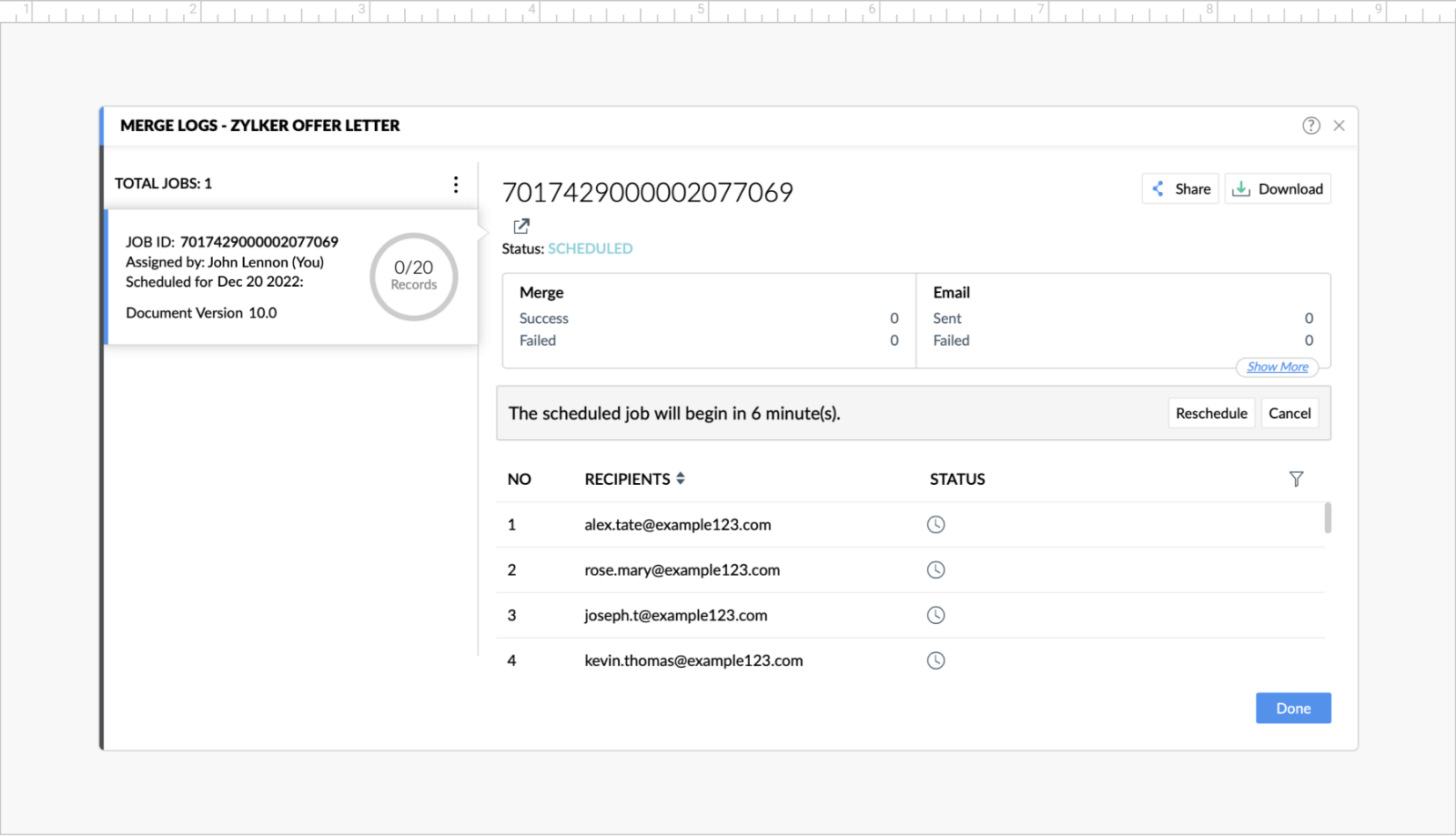Click 'Assigned by: John Lennon (You)' text
The width and height of the screenshot is (1456, 836).
pyautogui.click(x=225, y=262)
